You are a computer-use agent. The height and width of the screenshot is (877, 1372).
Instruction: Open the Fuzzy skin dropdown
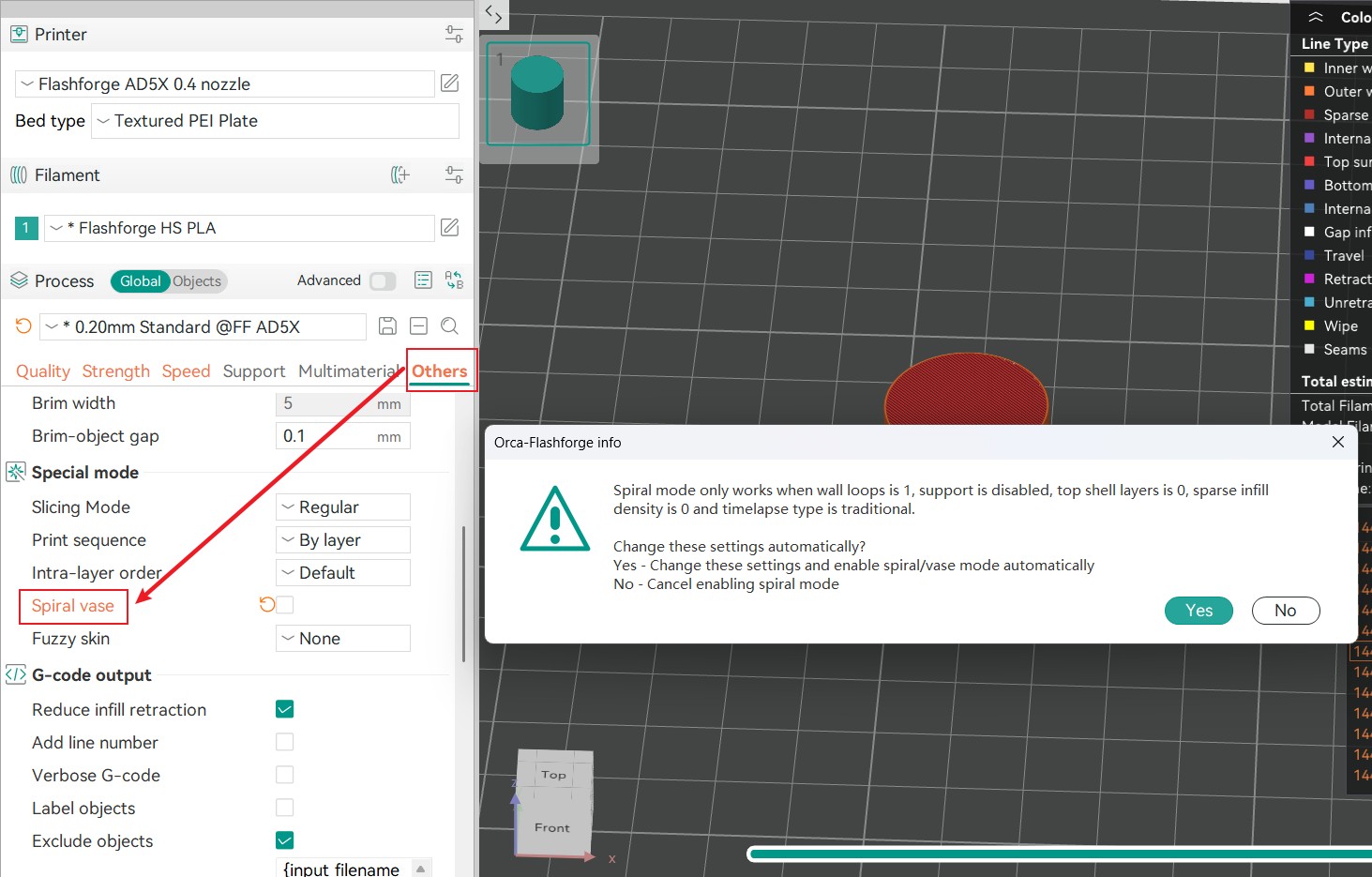click(x=343, y=639)
